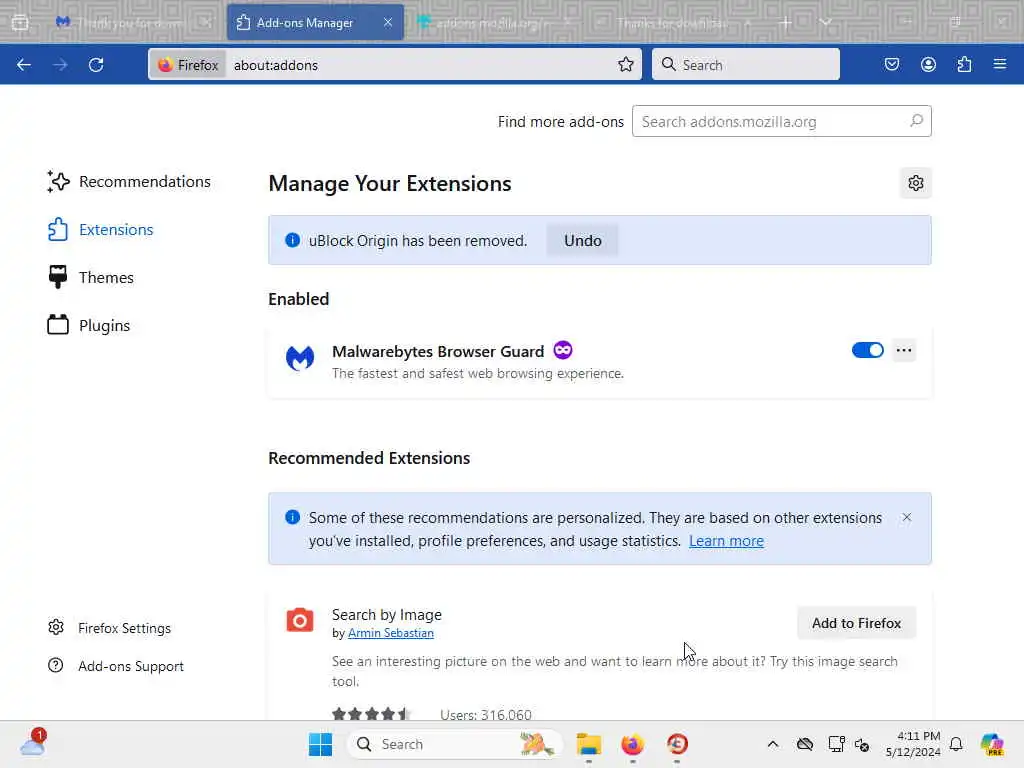Expand the list all tabs chevron
This screenshot has height=768, width=1024.
tap(826, 22)
